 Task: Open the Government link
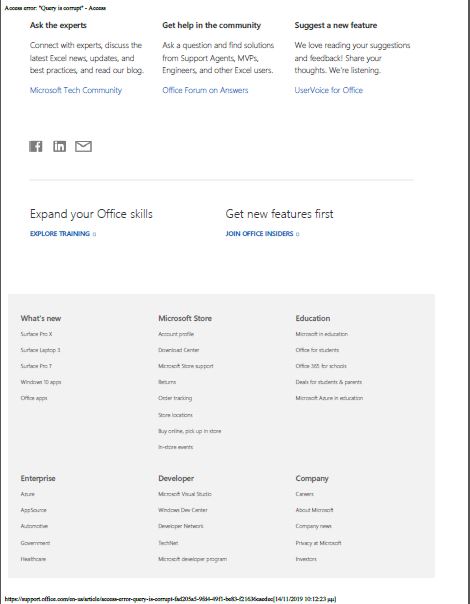pyautogui.click(x=35, y=543)
